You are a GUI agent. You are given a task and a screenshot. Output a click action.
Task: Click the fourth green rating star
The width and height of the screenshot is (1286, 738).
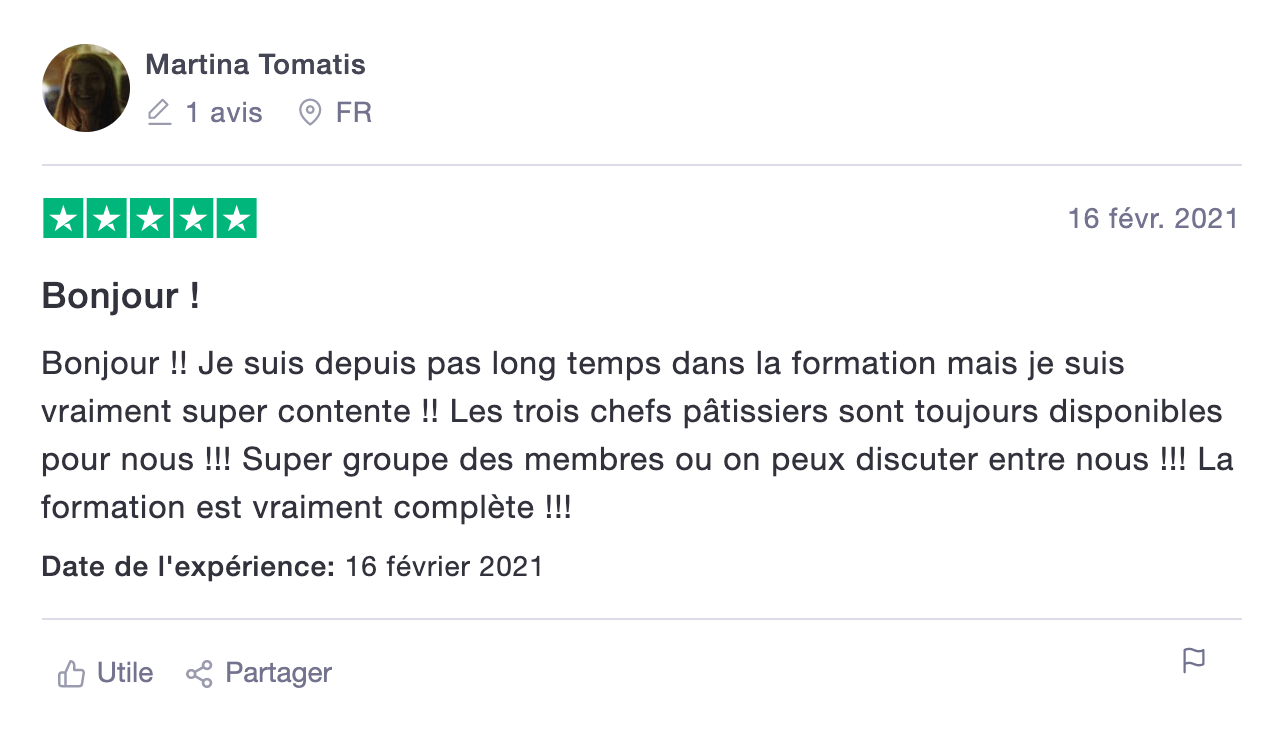pyautogui.click(x=193, y=218)
